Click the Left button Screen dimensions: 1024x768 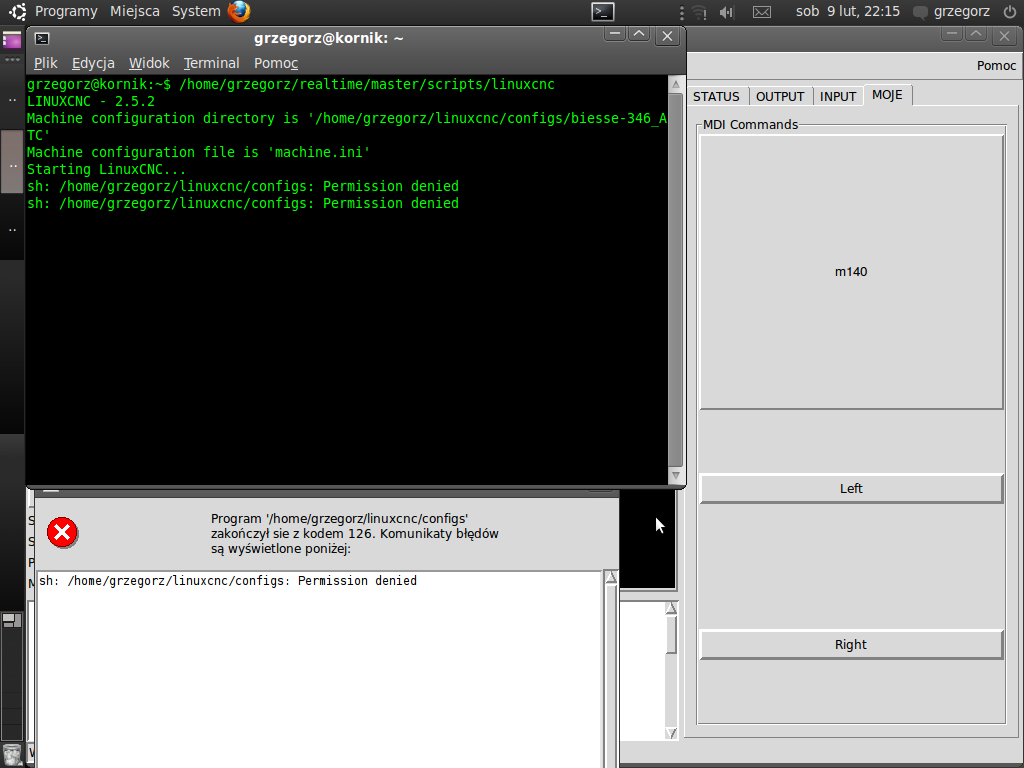851,488
